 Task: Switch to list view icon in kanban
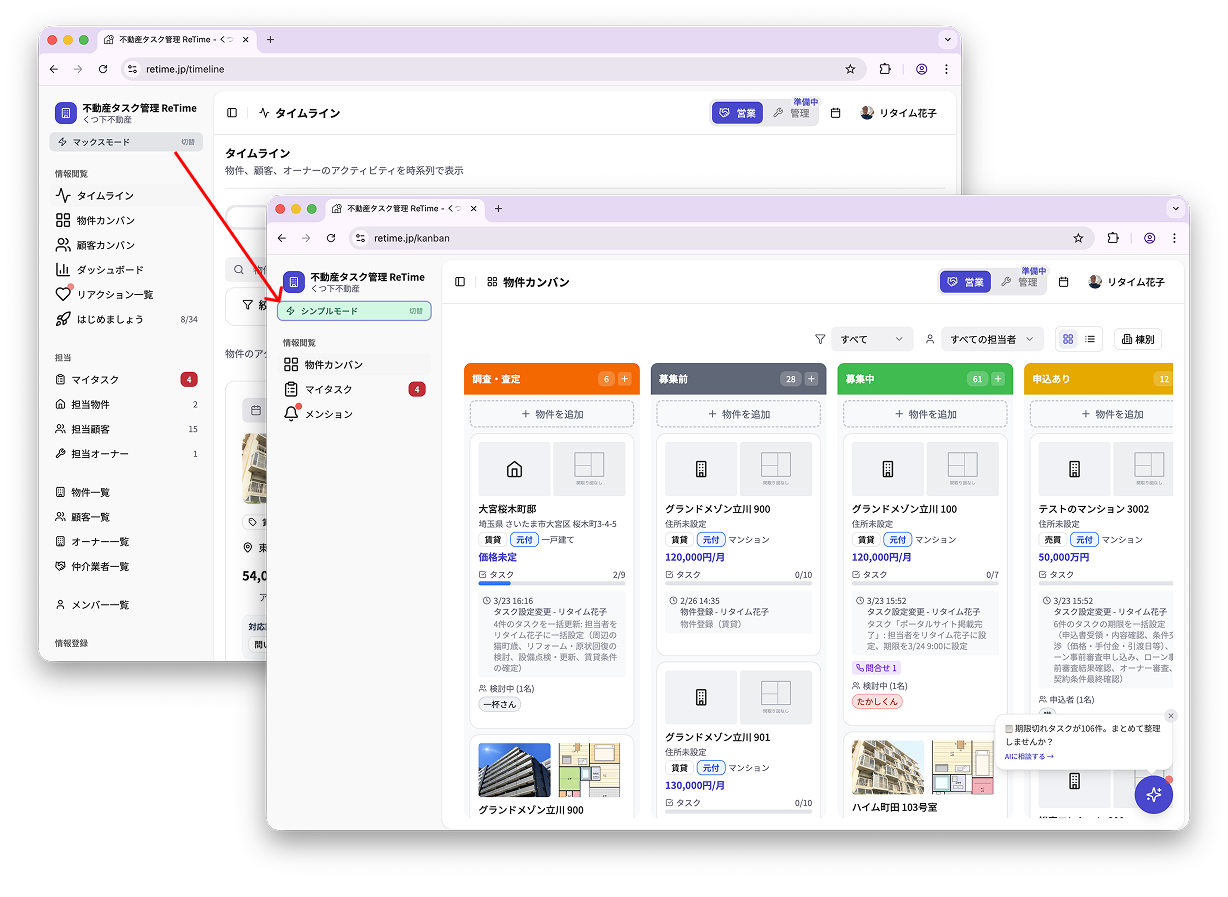tap(1090, 339)
